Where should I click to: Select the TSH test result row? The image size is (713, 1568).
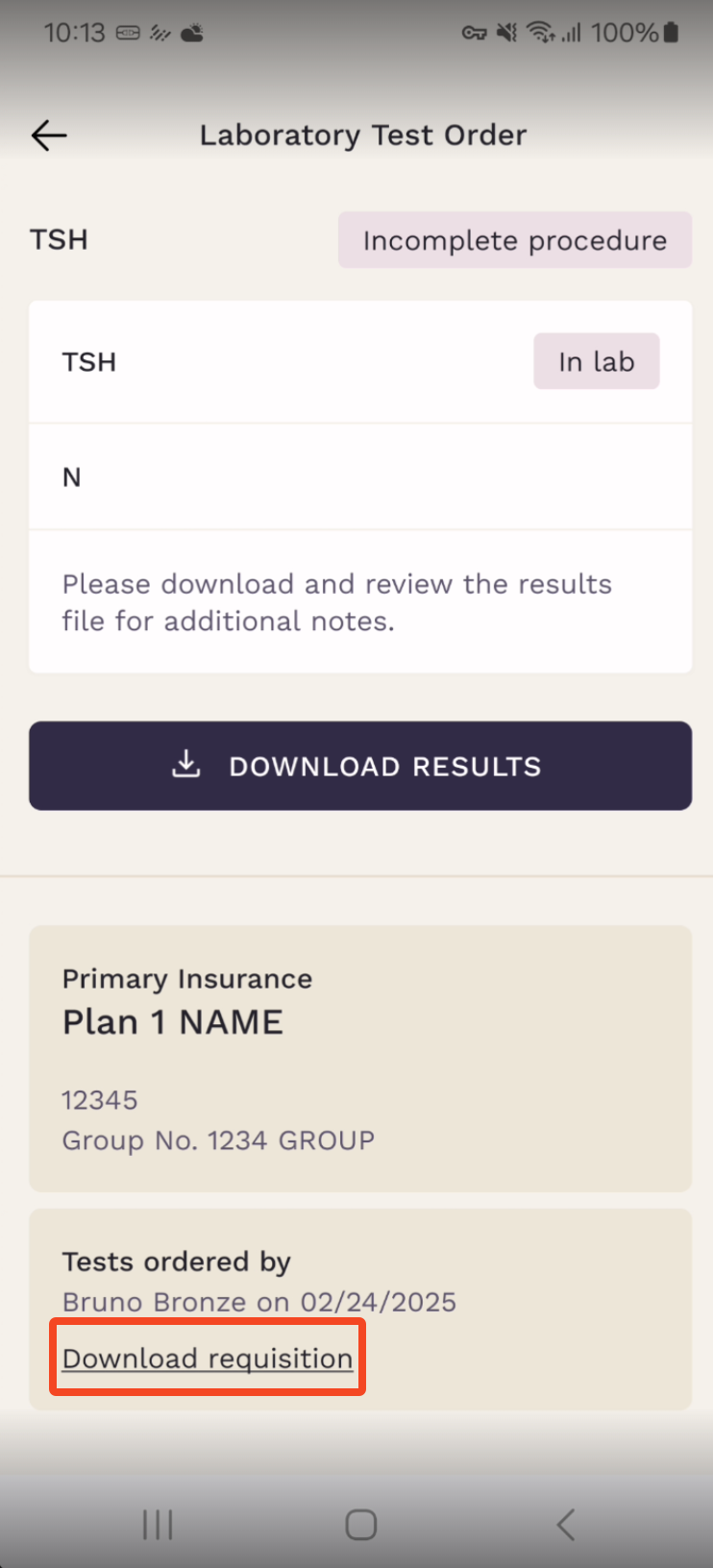coord(360,362)
